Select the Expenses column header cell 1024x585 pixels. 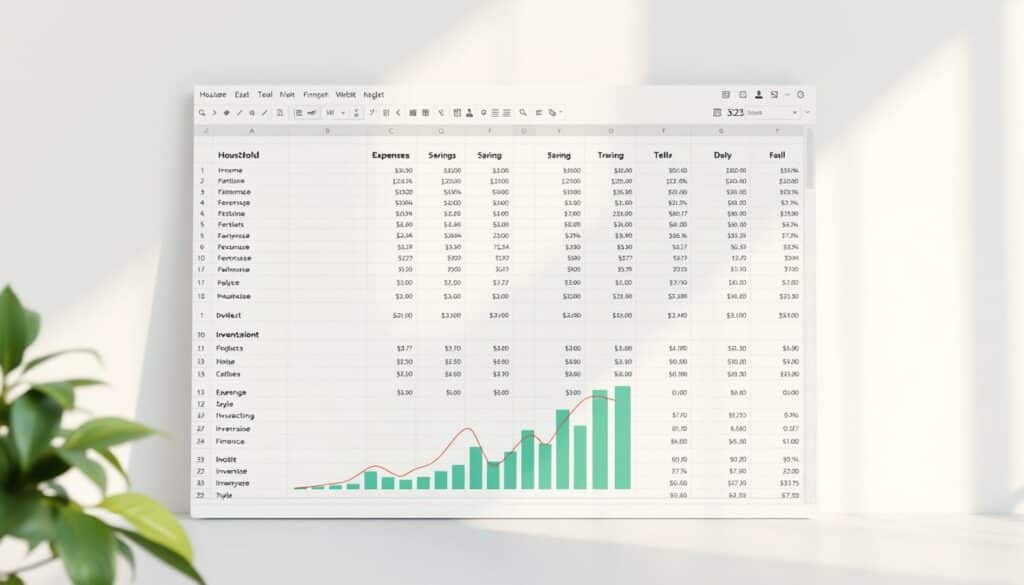pyautogui.click(x=391, y=155)
